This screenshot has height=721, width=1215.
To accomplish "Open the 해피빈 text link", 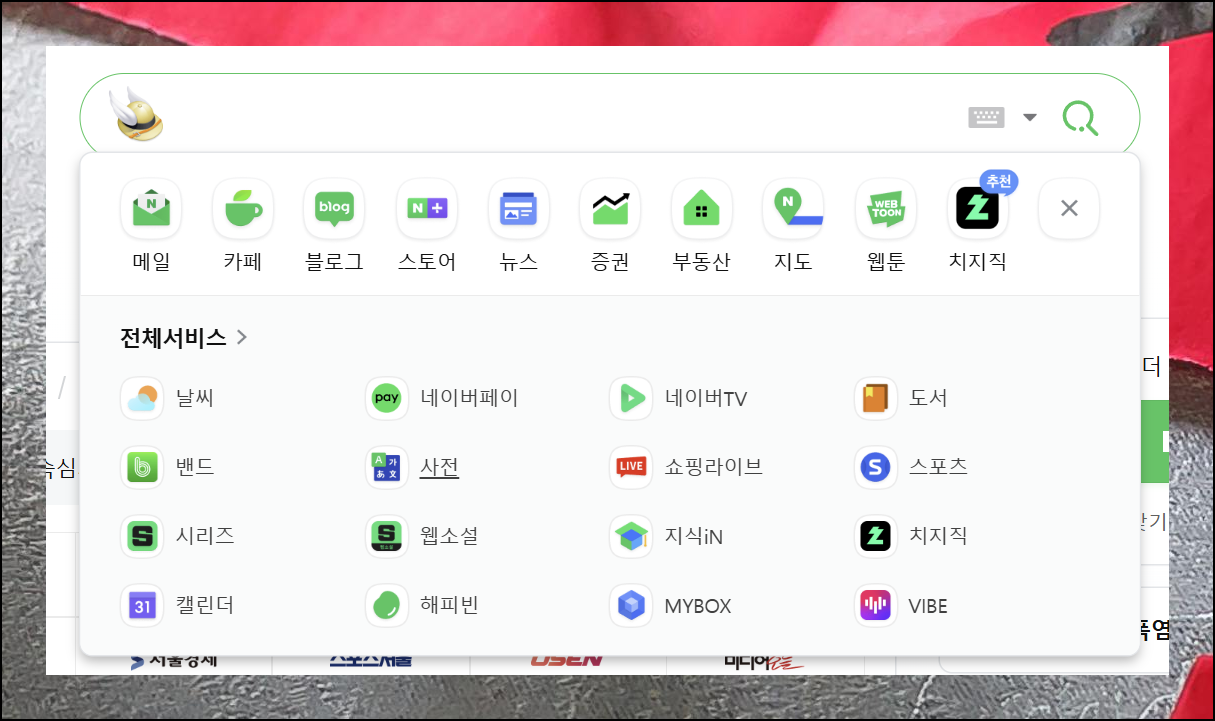I will pos(450,605).
